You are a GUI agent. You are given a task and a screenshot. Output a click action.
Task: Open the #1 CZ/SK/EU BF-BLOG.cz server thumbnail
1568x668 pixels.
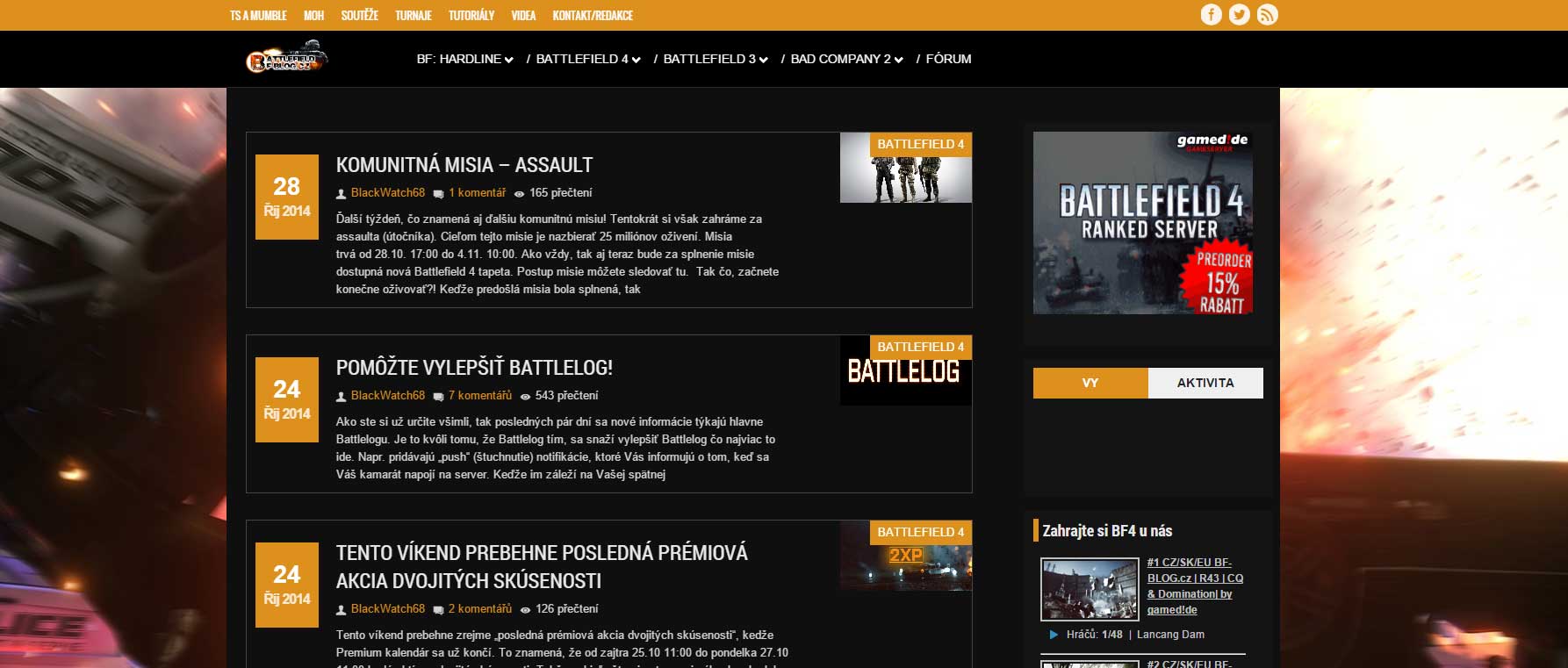[1090, 589]
